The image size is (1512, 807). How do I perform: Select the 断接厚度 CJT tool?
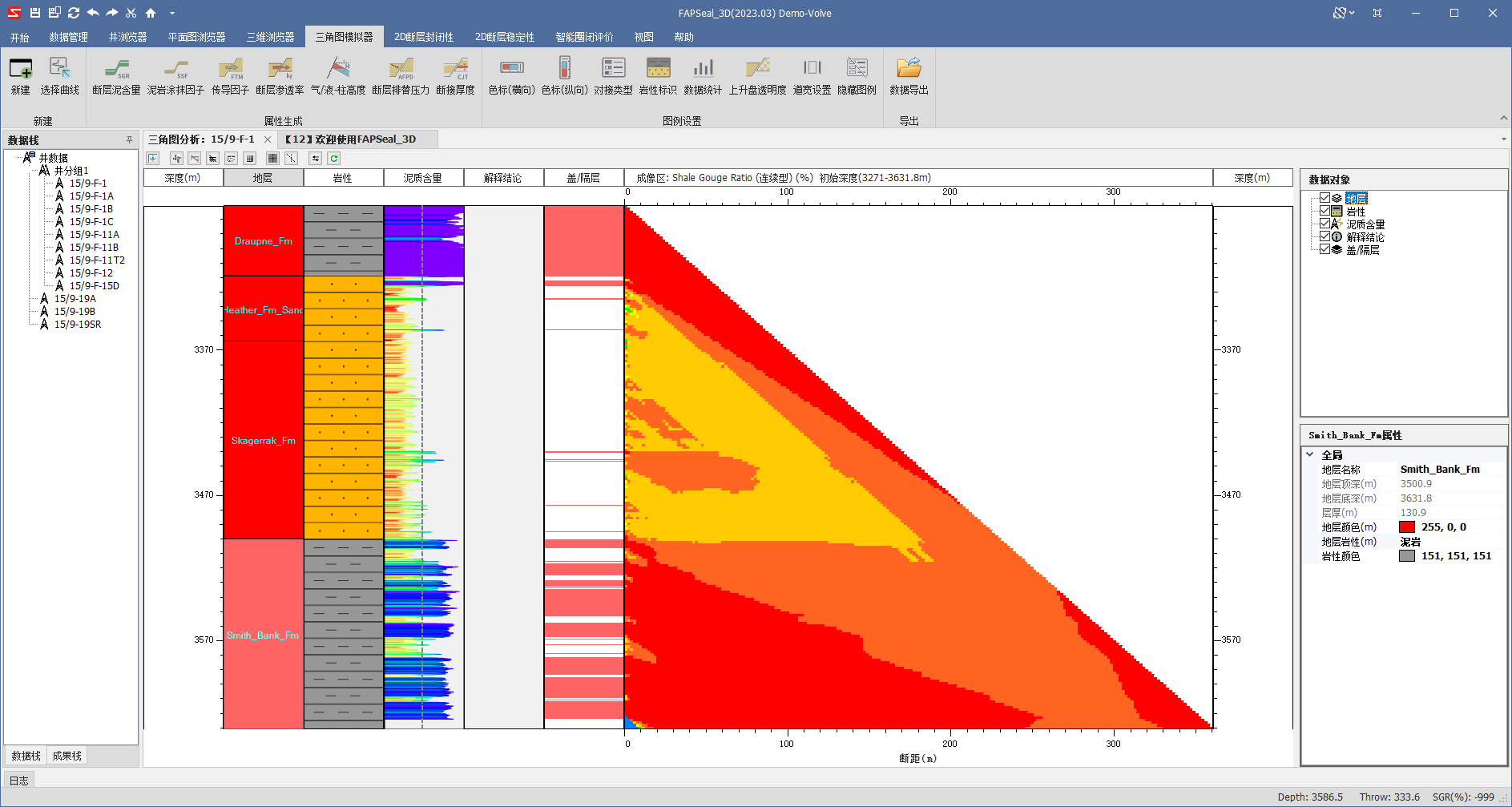click(x=455, y=76)
